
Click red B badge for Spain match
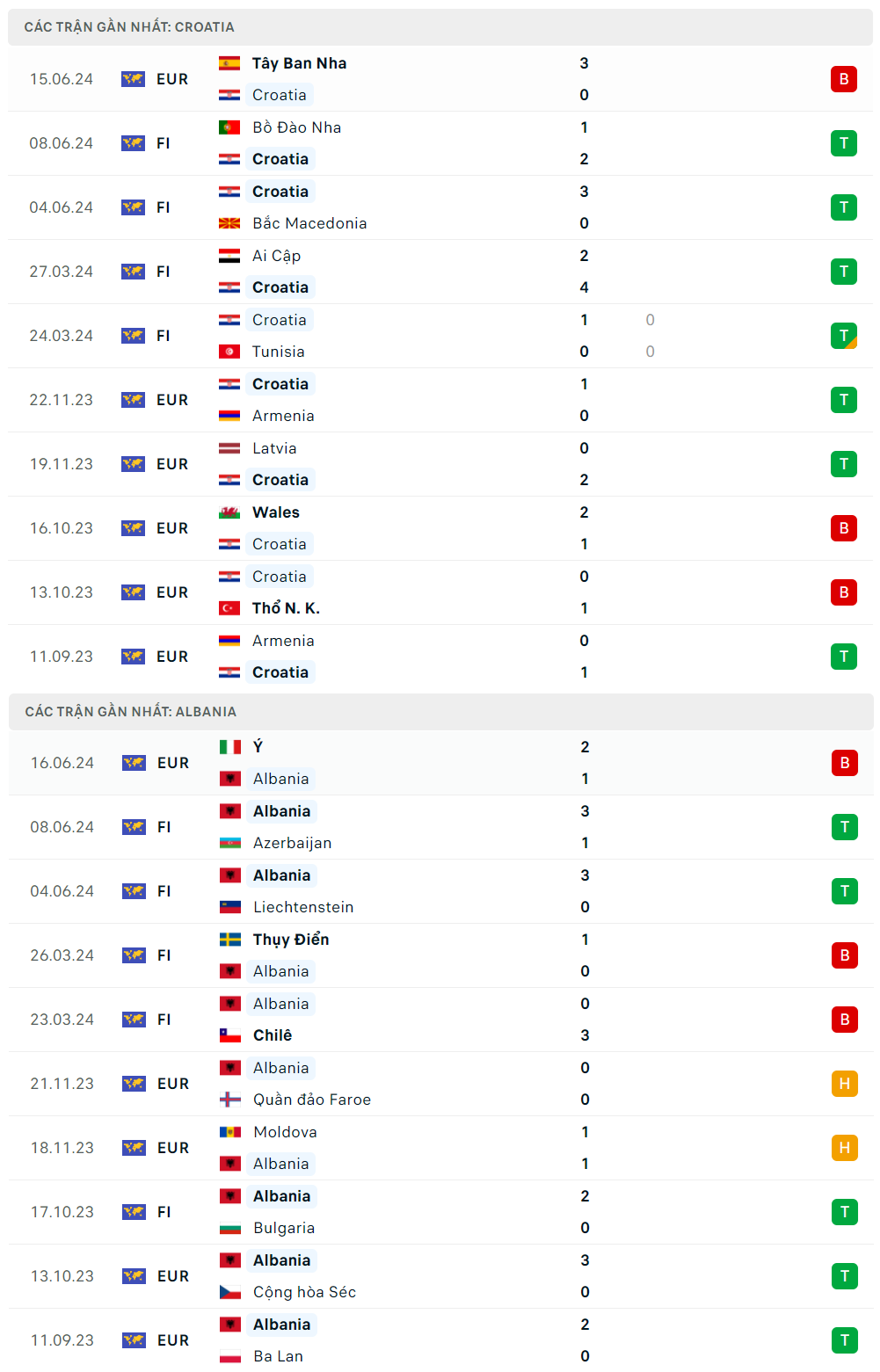click(843, 79)
